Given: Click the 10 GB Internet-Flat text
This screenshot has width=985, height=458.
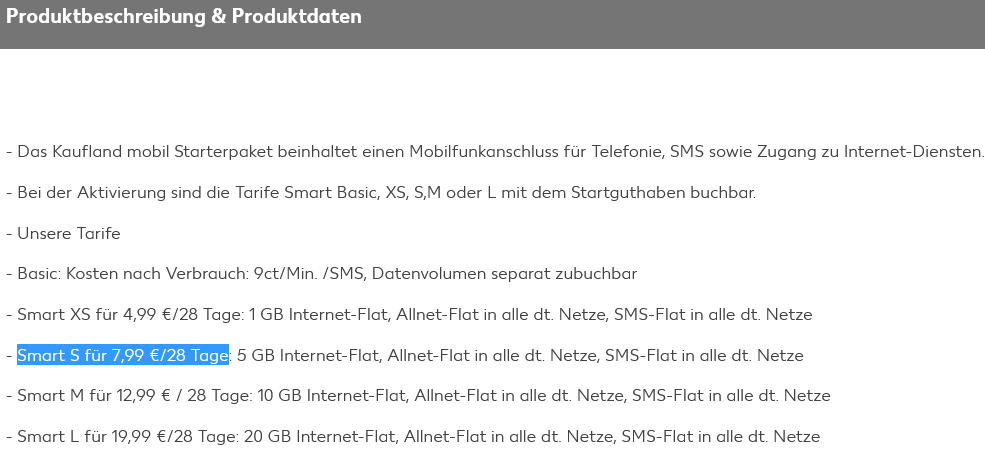Looking at the screenshot, I should [x=332, y=396].
